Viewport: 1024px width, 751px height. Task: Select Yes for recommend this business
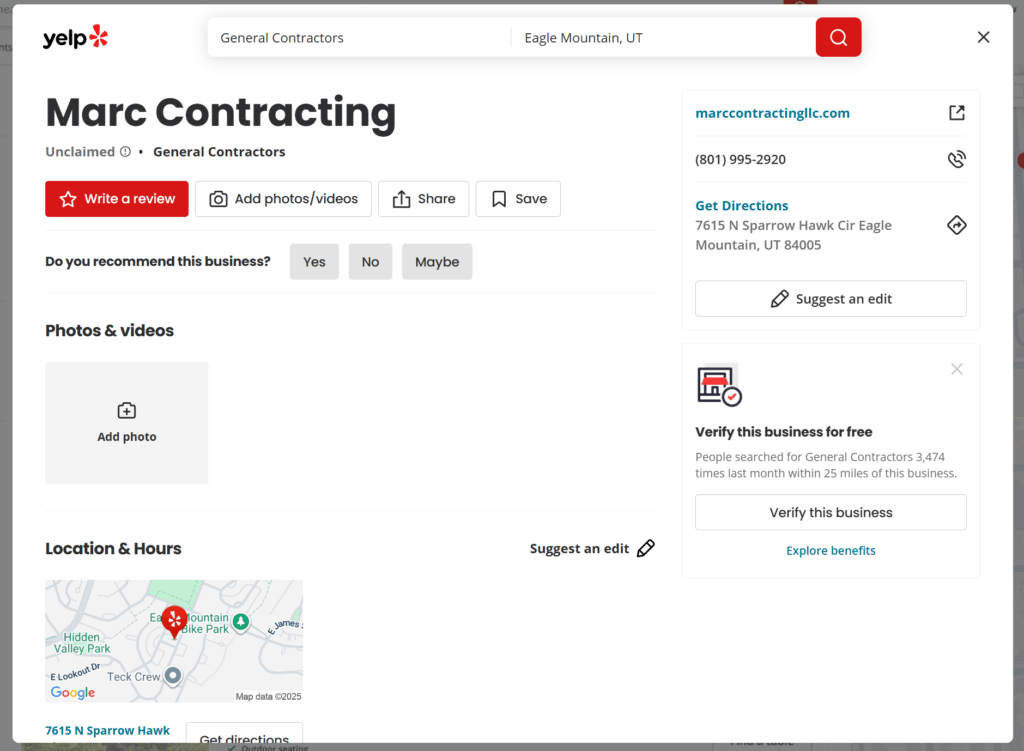pos(314,262)
